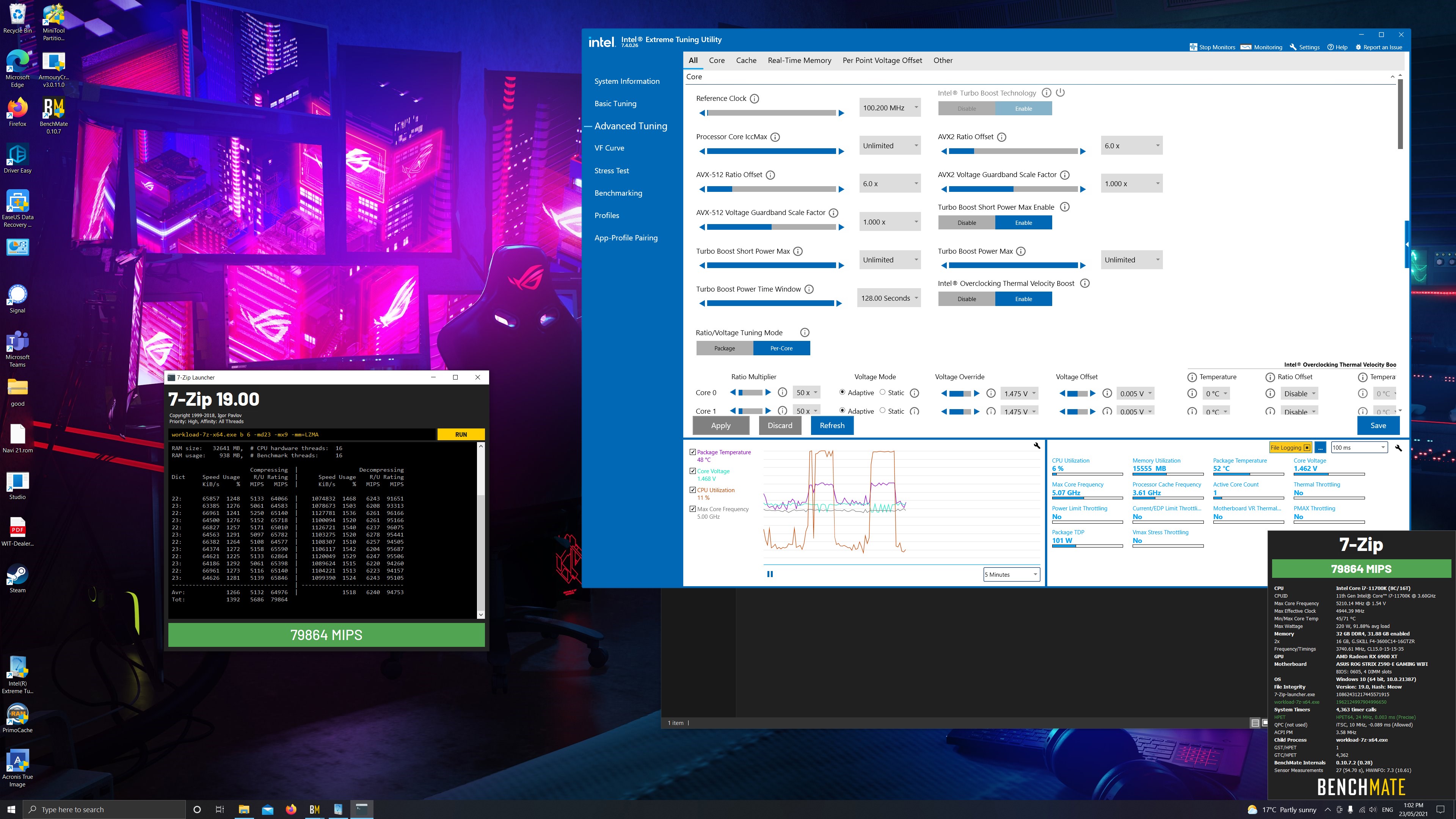Open the 5 Minutes graph range dropdown
The width and height of the screenshot is (1456, 819).
click(1011, 574)
